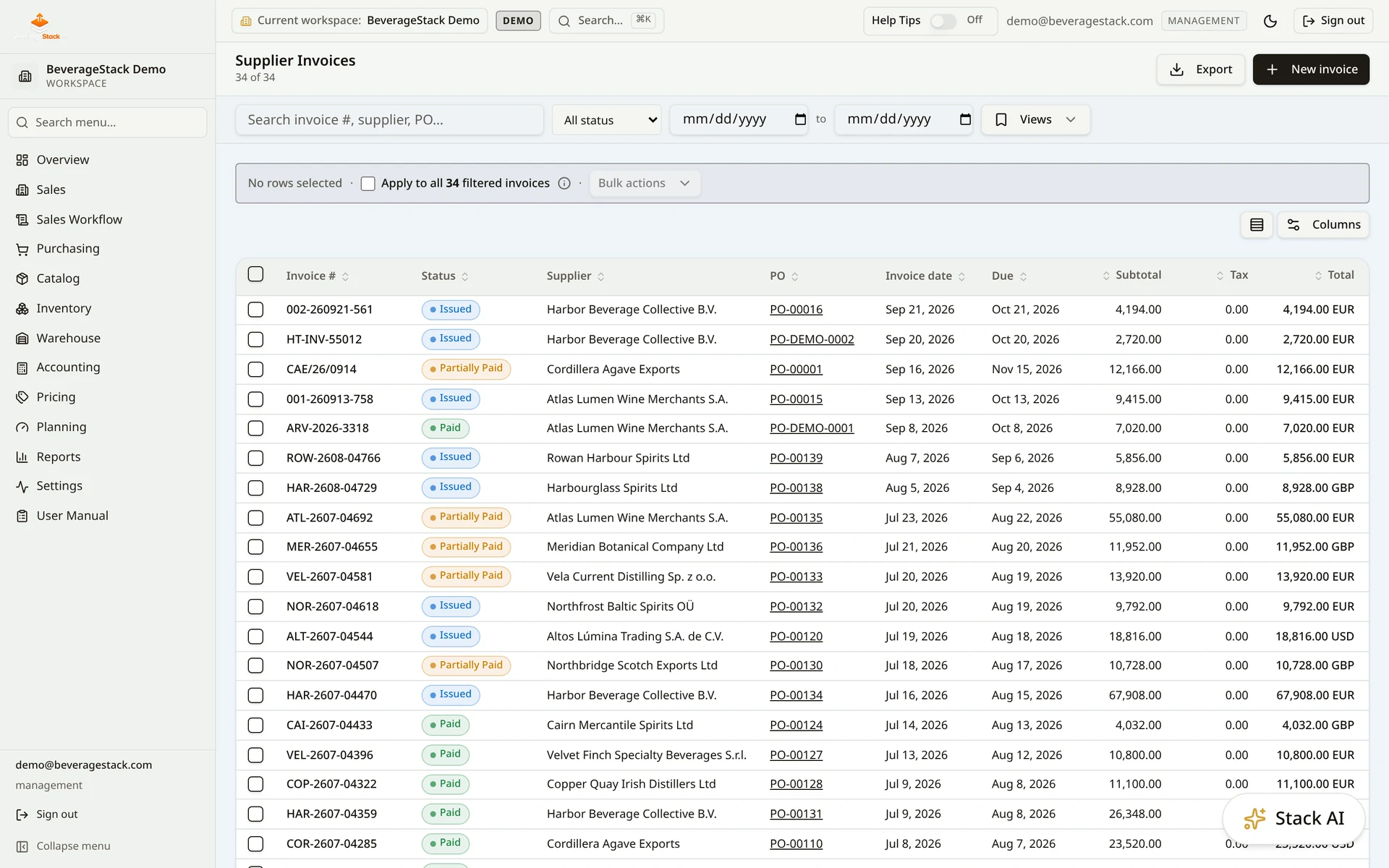Click the info icon beside filtered invoices

click(564, 184)
